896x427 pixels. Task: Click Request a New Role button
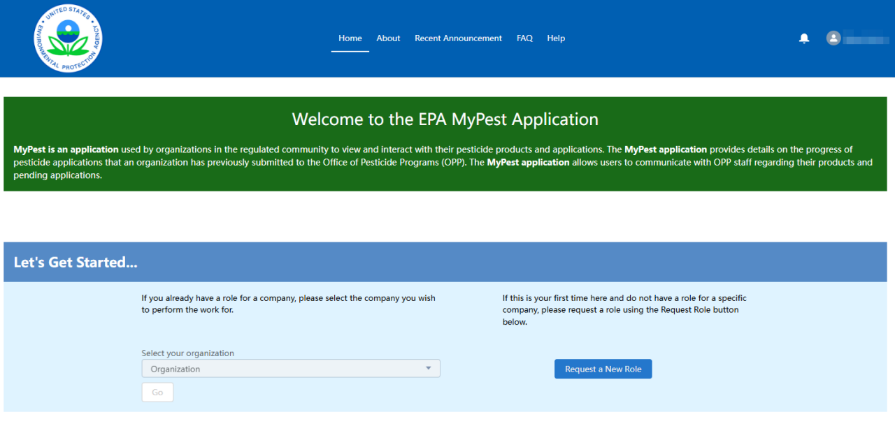[x=603, y=369]
